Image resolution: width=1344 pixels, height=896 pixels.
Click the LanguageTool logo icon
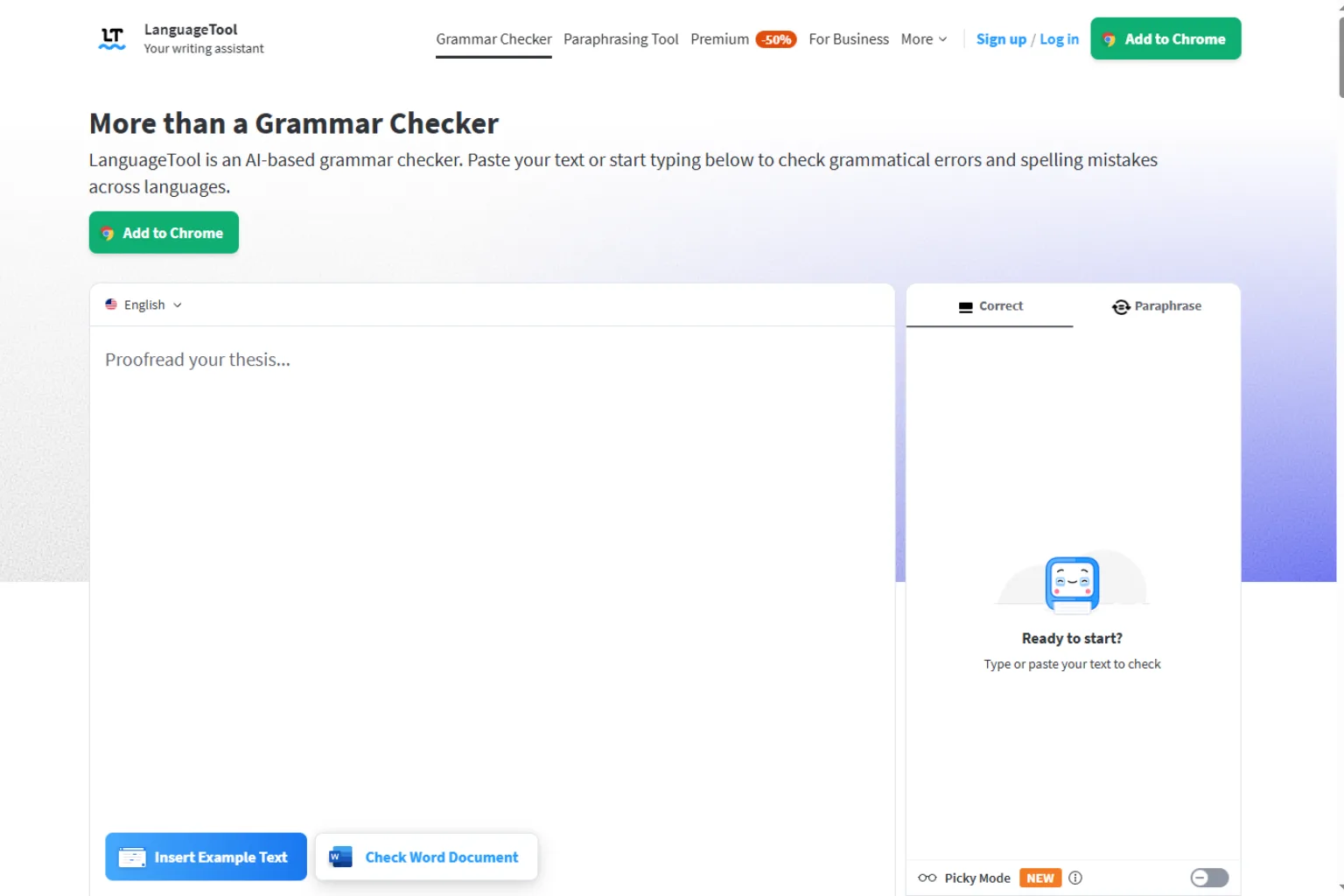point(112,38)
